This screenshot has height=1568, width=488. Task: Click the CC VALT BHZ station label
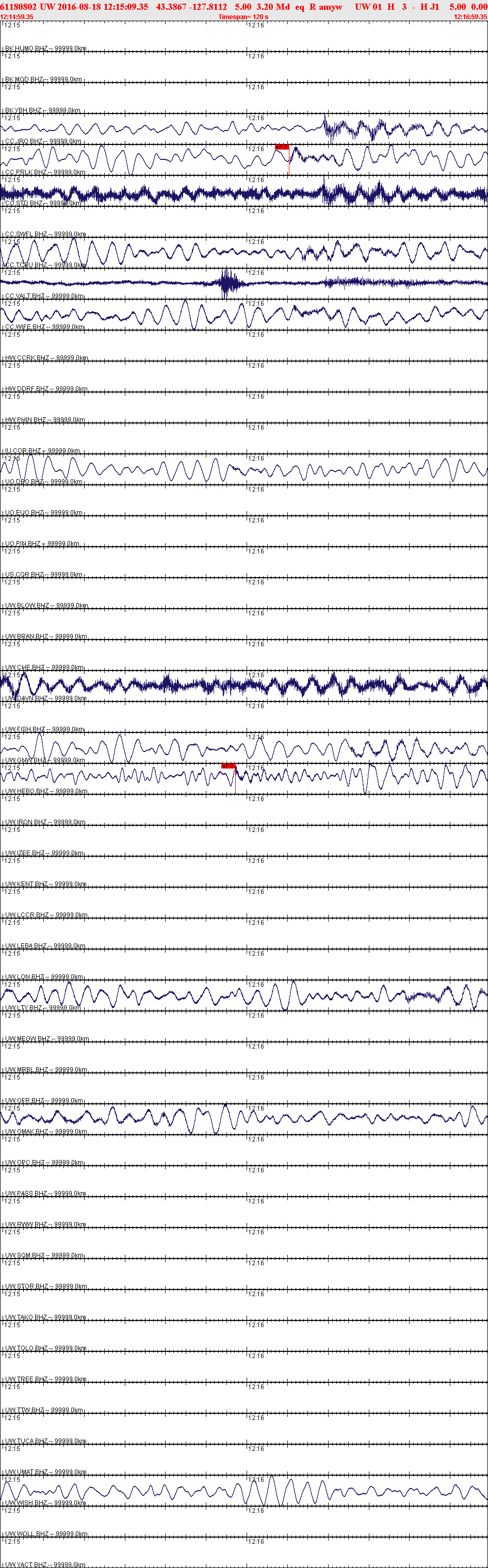point(44,296)
